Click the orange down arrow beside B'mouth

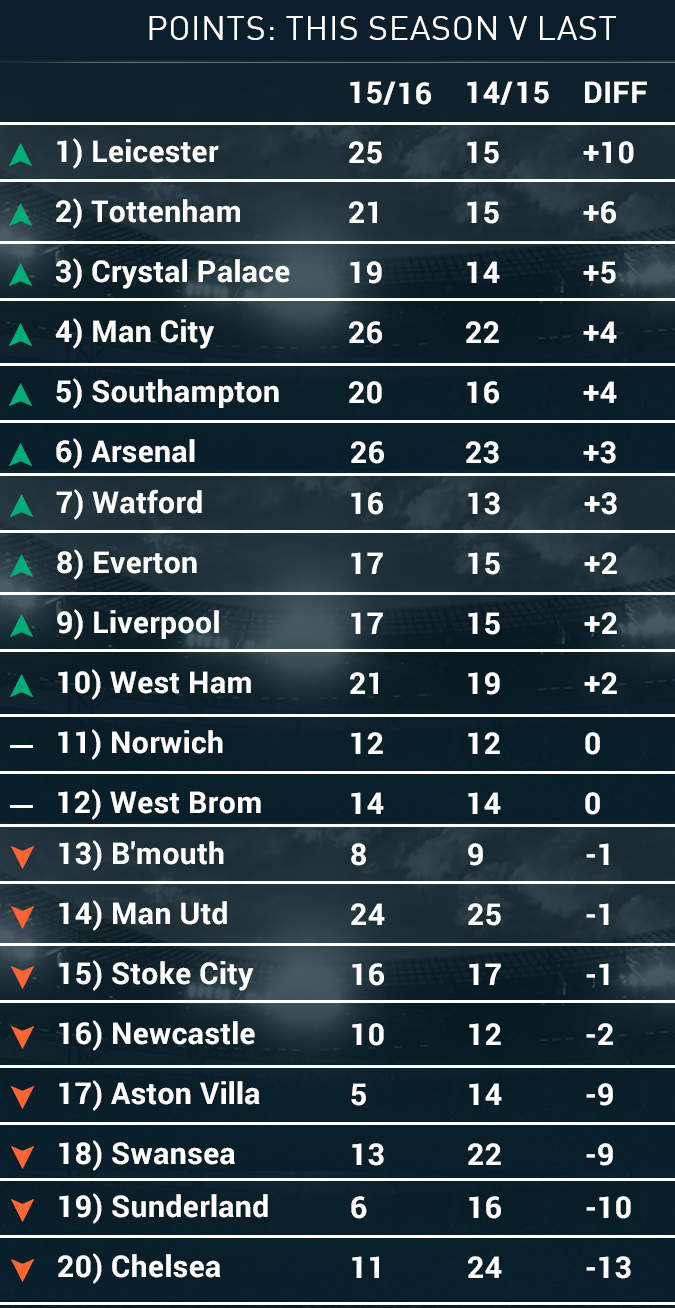click(x=21, y=857)
